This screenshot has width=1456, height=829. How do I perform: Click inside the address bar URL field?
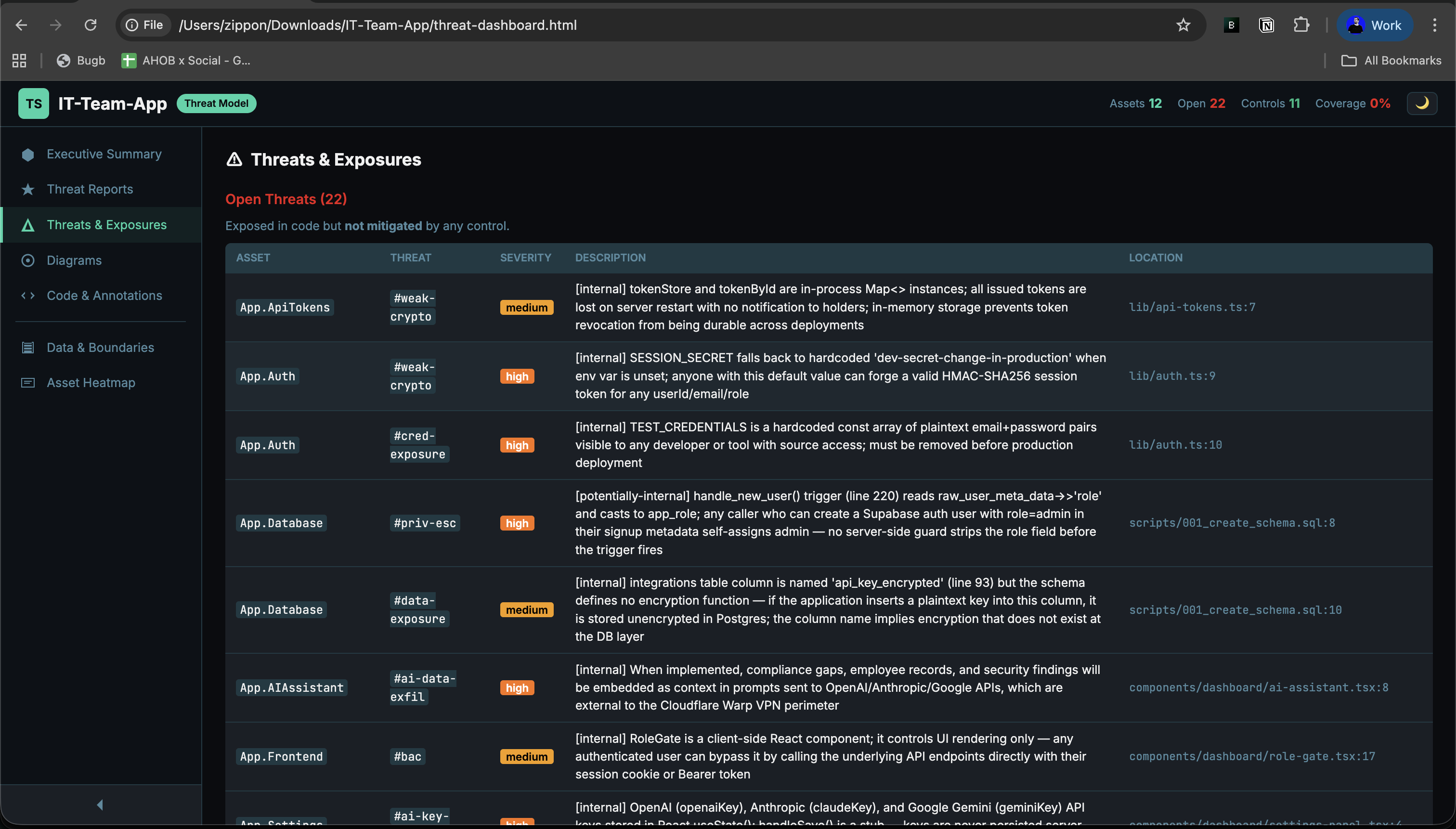pyautogui.click(x=377, y=25)
